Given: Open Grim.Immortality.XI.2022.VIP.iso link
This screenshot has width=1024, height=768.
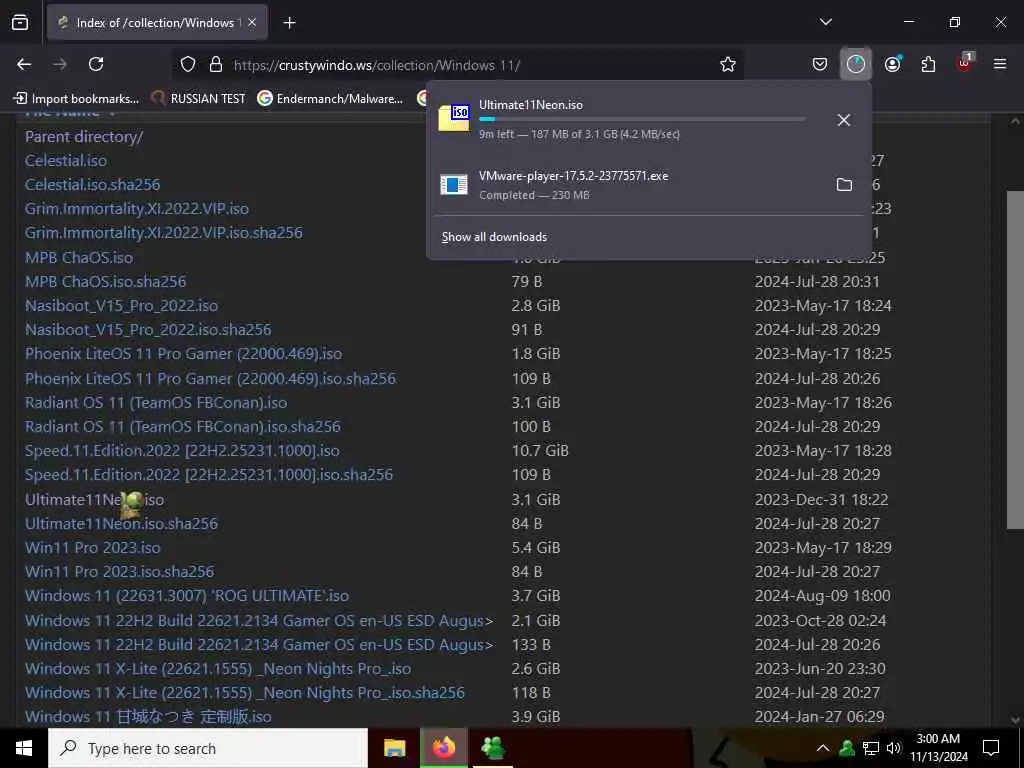Looking at the screenshot, I should [136, 209].
